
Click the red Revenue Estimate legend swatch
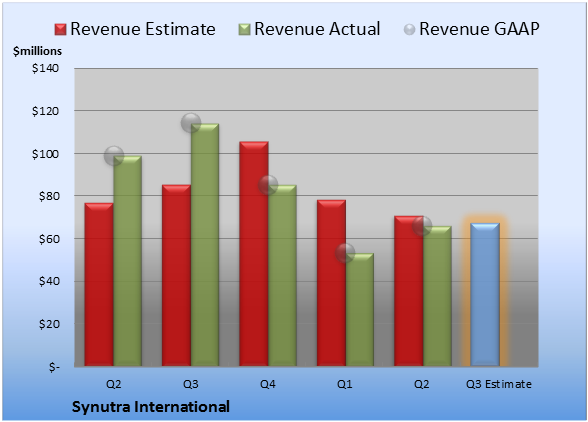[60, 30]
